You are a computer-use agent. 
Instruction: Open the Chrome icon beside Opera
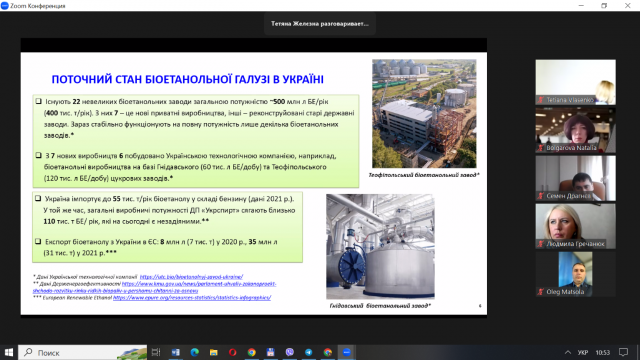(251, 352)
